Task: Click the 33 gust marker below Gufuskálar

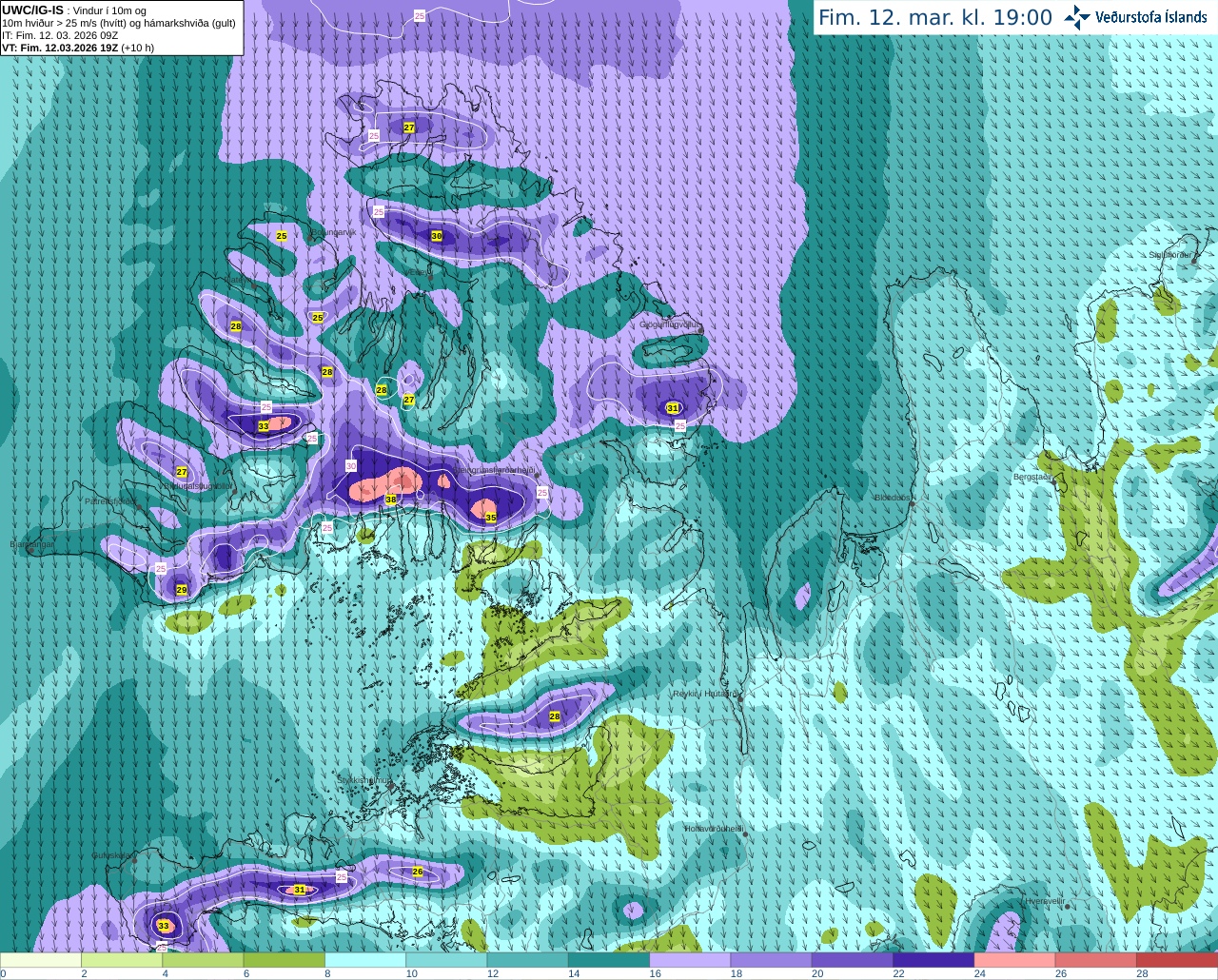Action: click(x=164, y=926)
